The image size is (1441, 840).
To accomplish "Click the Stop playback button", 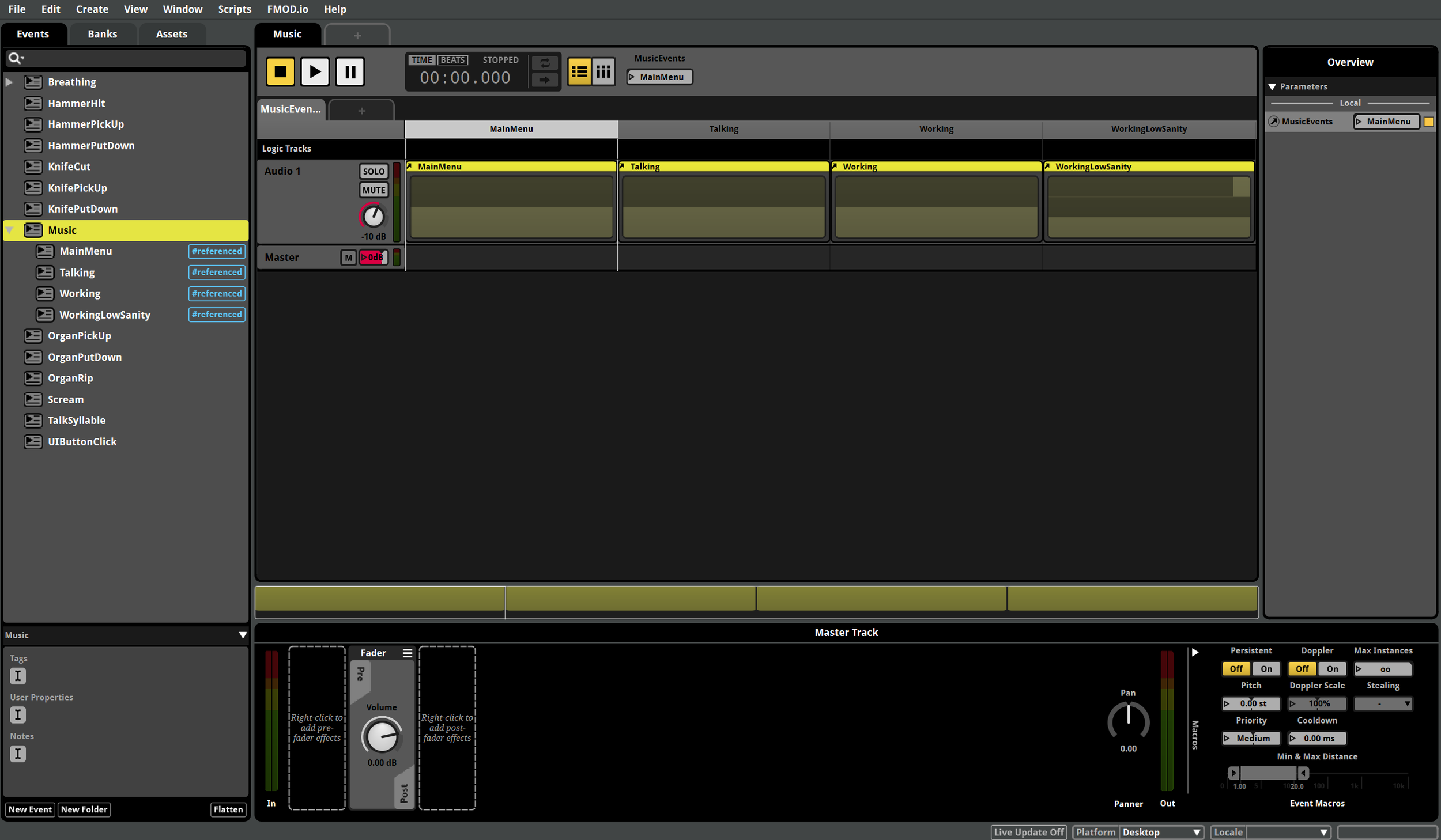I will pos(280,71).
